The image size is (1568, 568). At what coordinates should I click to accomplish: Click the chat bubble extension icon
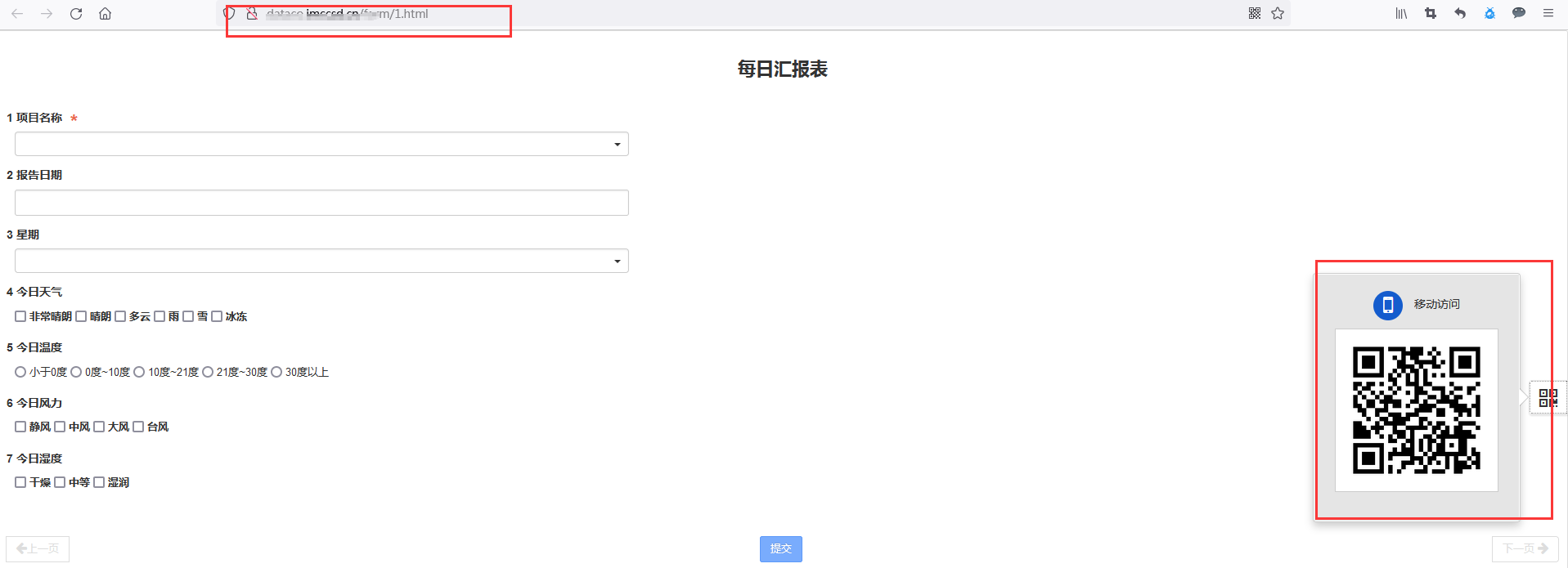point(1519,14)
